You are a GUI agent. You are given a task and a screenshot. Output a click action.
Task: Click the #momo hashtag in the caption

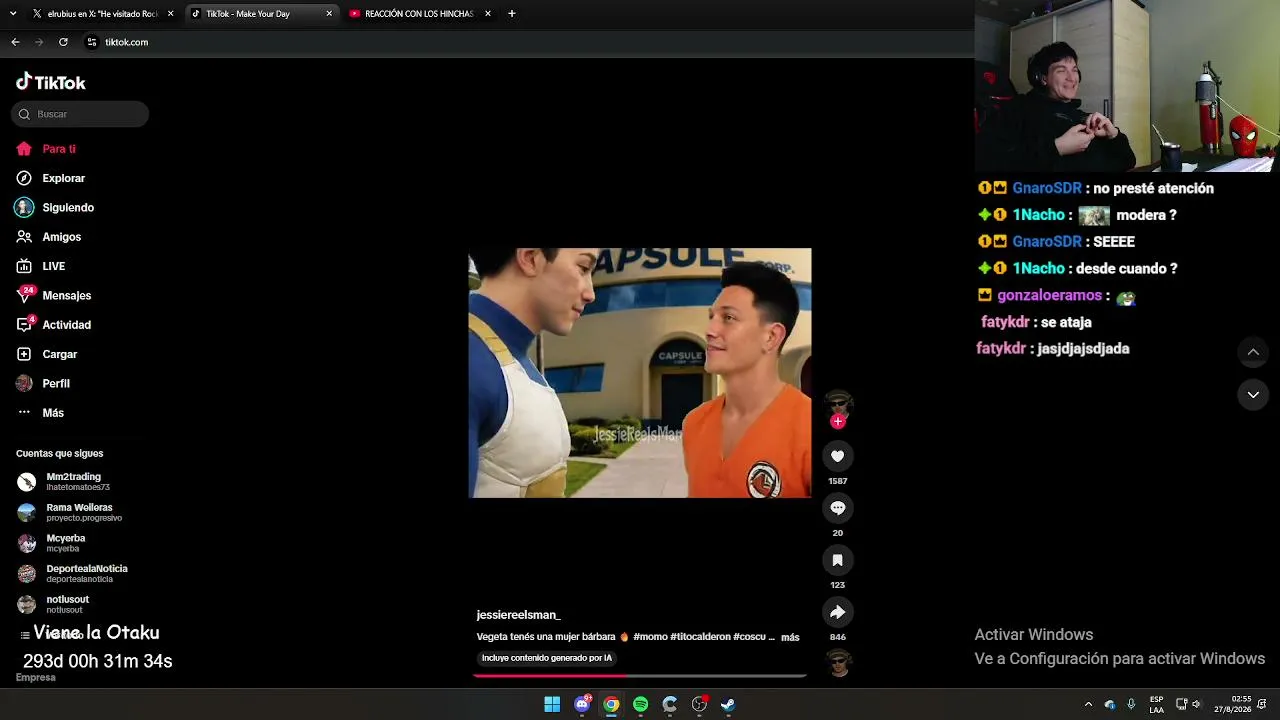tap(650, 637)
